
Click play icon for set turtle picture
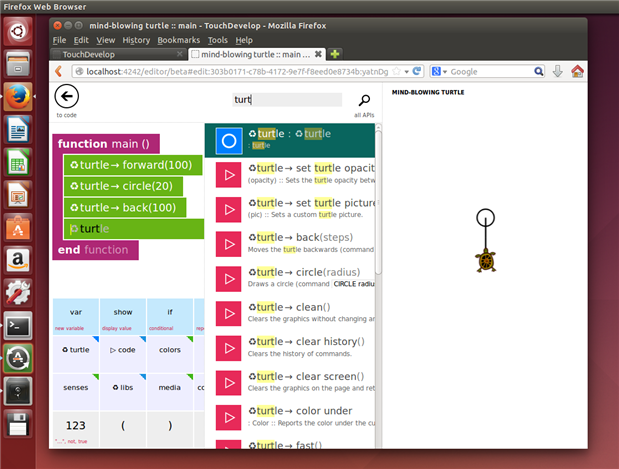[228, 210]
